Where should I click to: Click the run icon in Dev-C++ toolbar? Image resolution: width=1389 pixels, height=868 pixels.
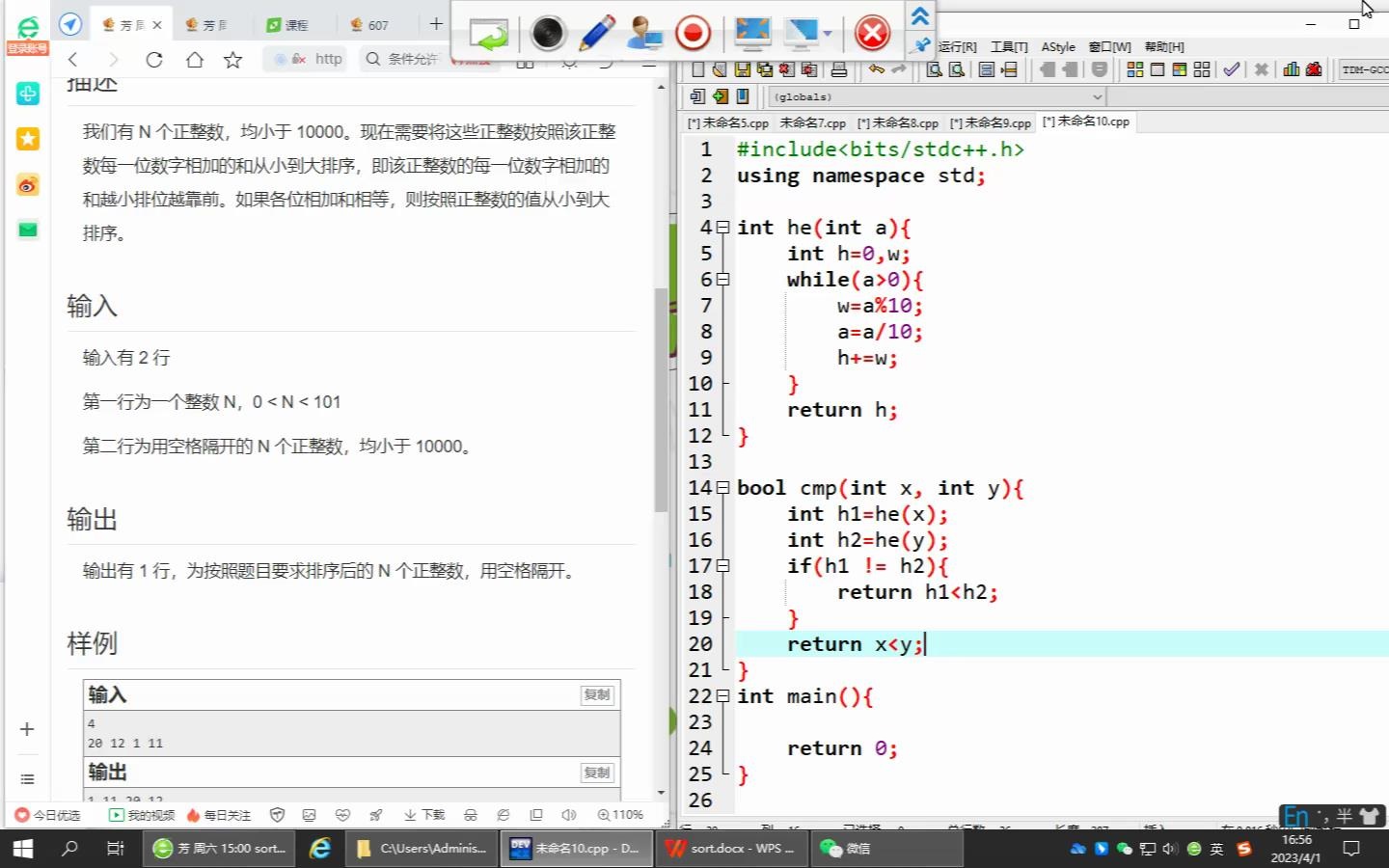[1157, 69]
